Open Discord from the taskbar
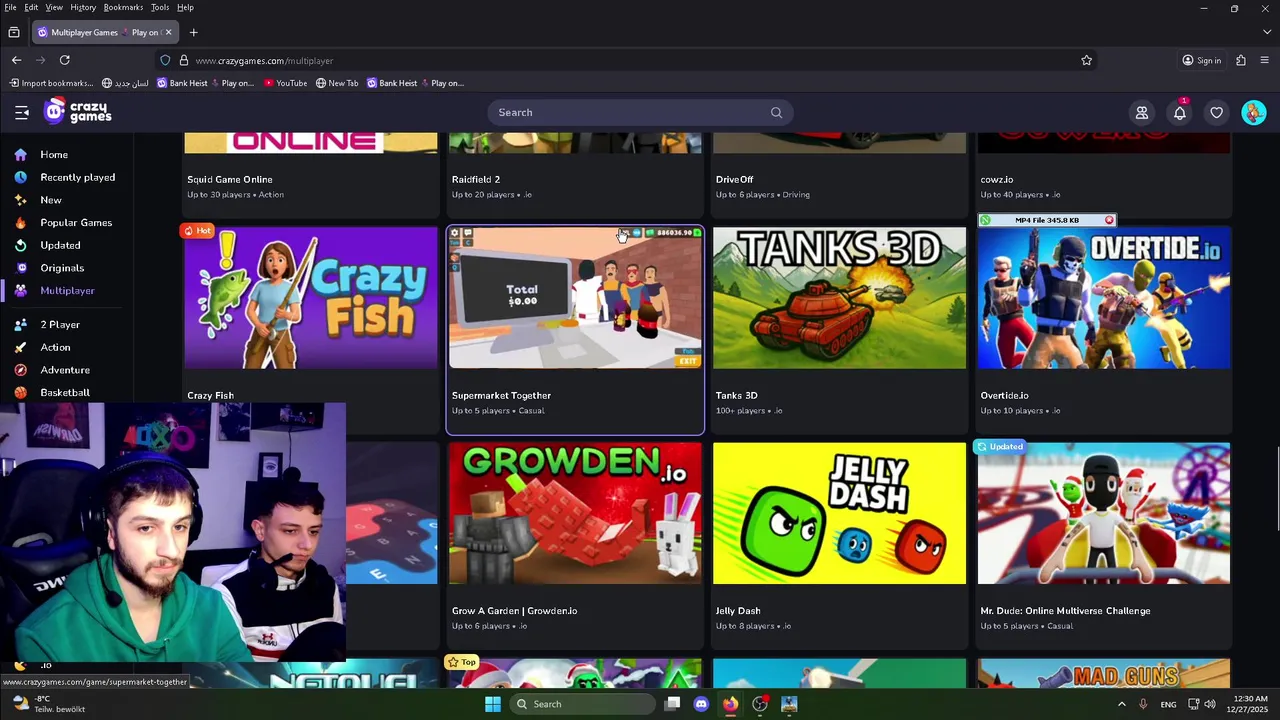The width and height of the screenshot is (1280, 720). tap(701, 704)
